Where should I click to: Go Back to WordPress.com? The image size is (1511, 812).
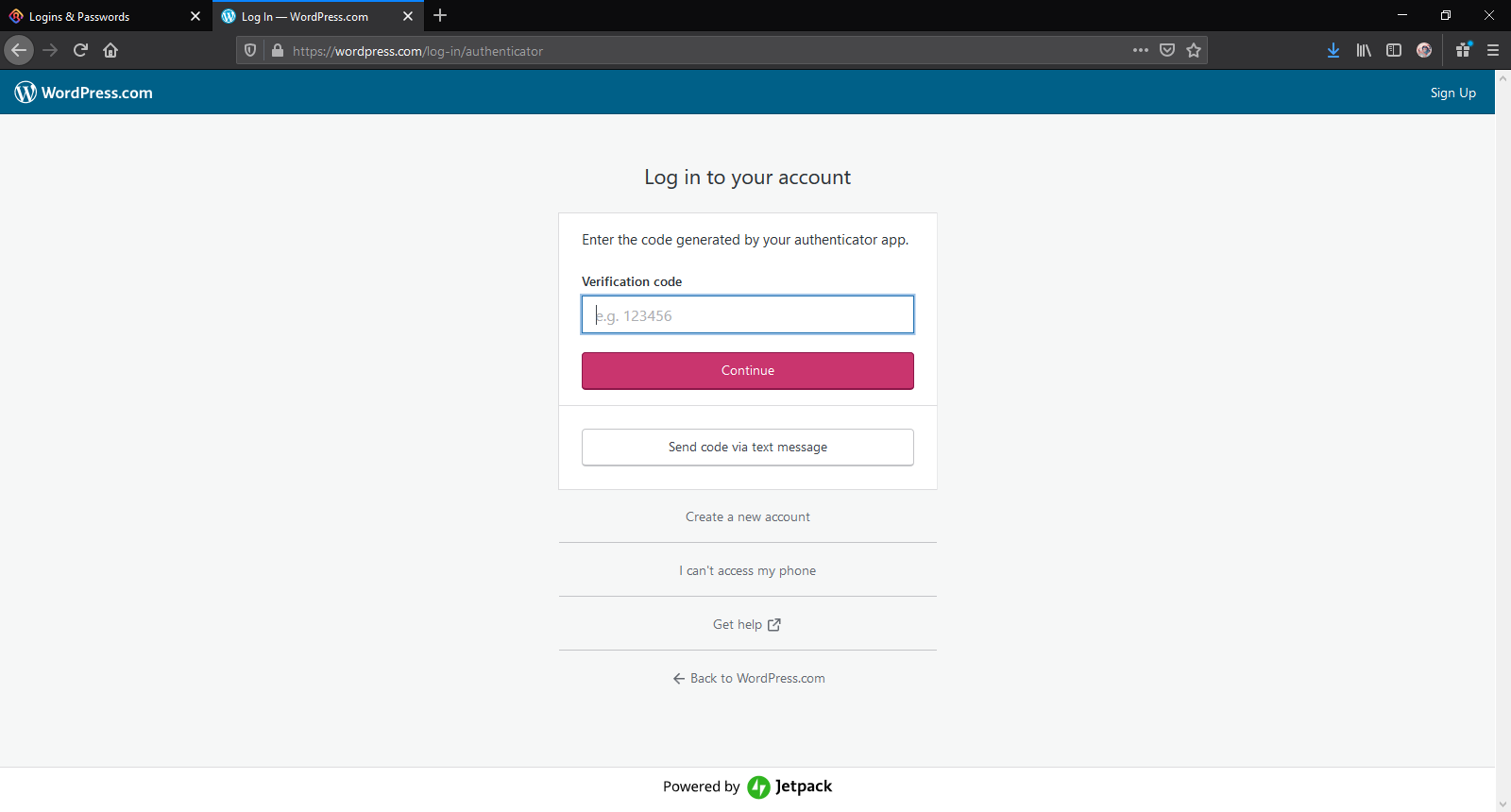(748, 678)
